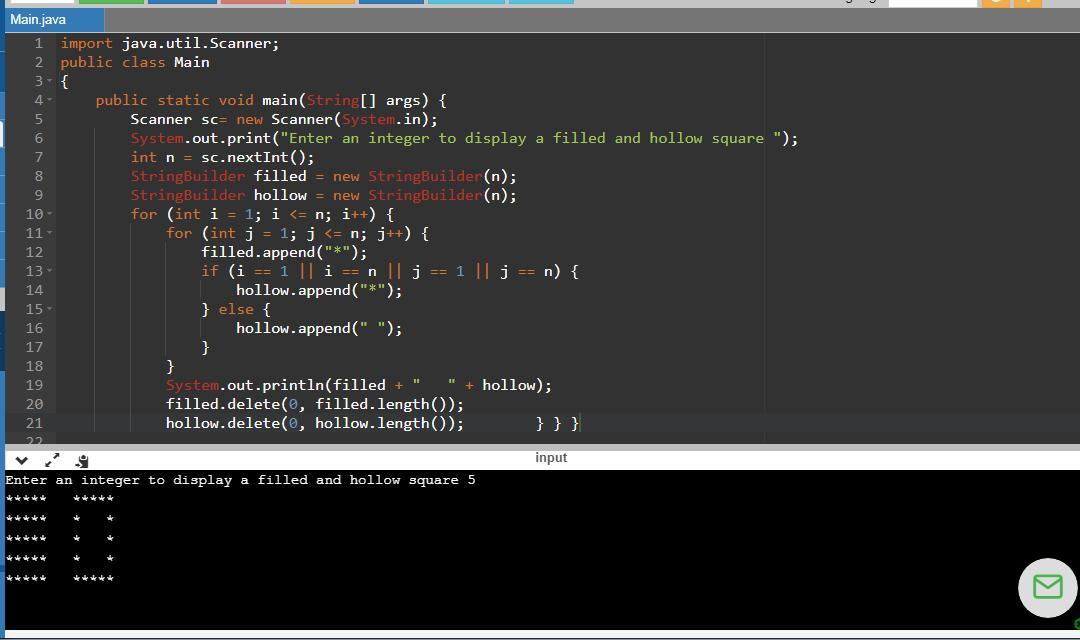Place cursor on the System.out.println line 19

358,385
